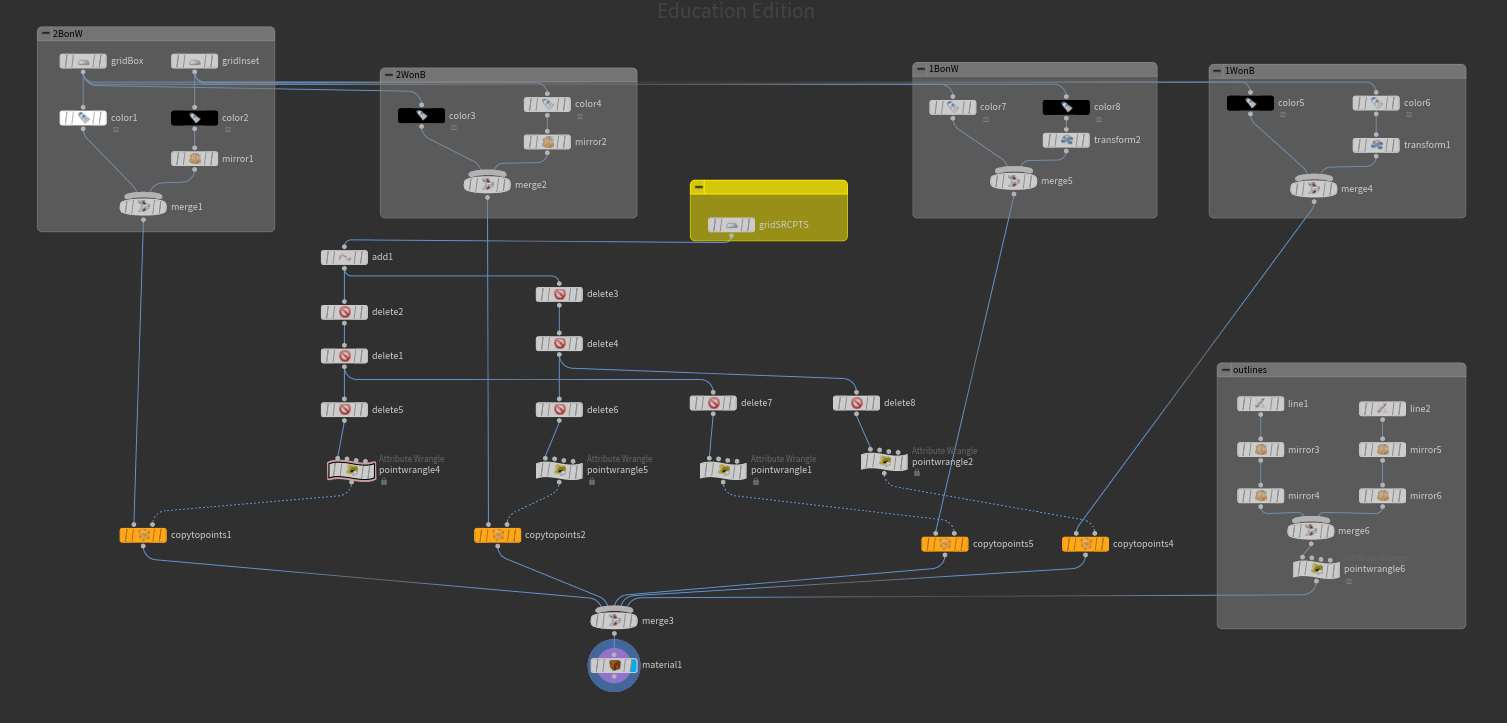Collapse the yellow network box

[698, 187]
